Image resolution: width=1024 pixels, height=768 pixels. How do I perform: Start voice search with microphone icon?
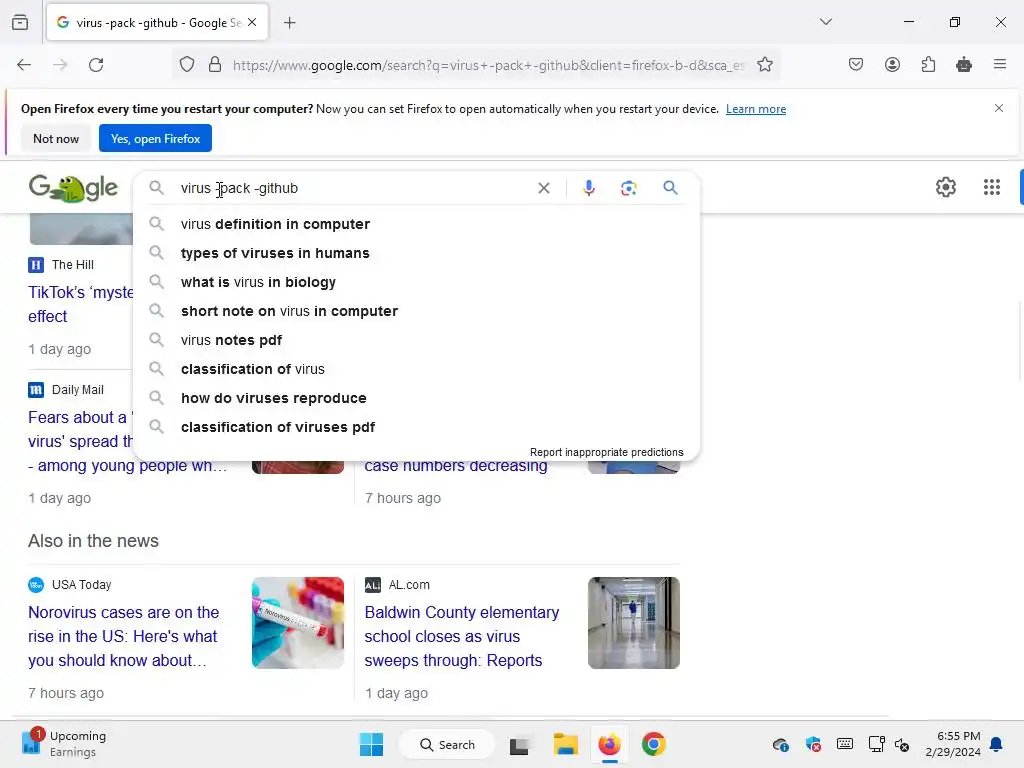click(588, 188)
